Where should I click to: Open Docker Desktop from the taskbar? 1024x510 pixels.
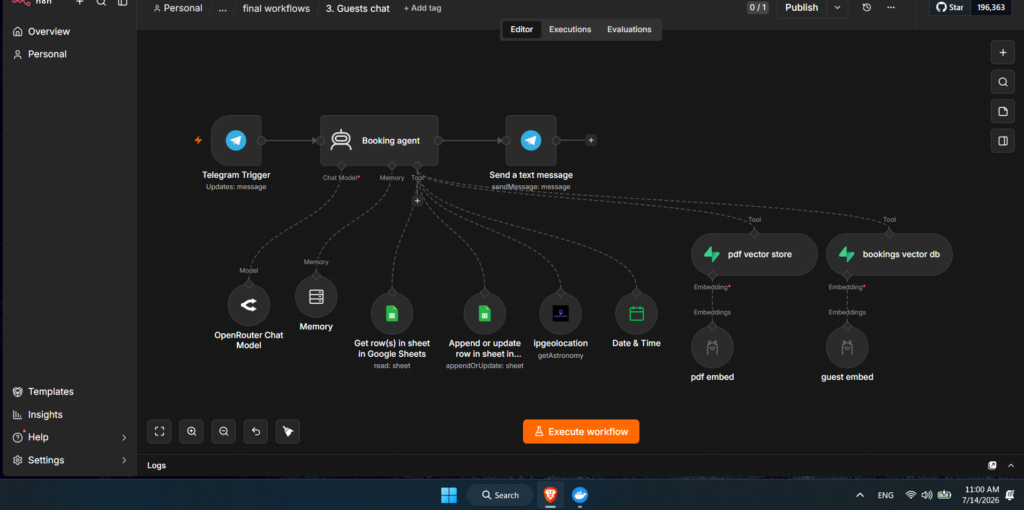tap(579, 495)
